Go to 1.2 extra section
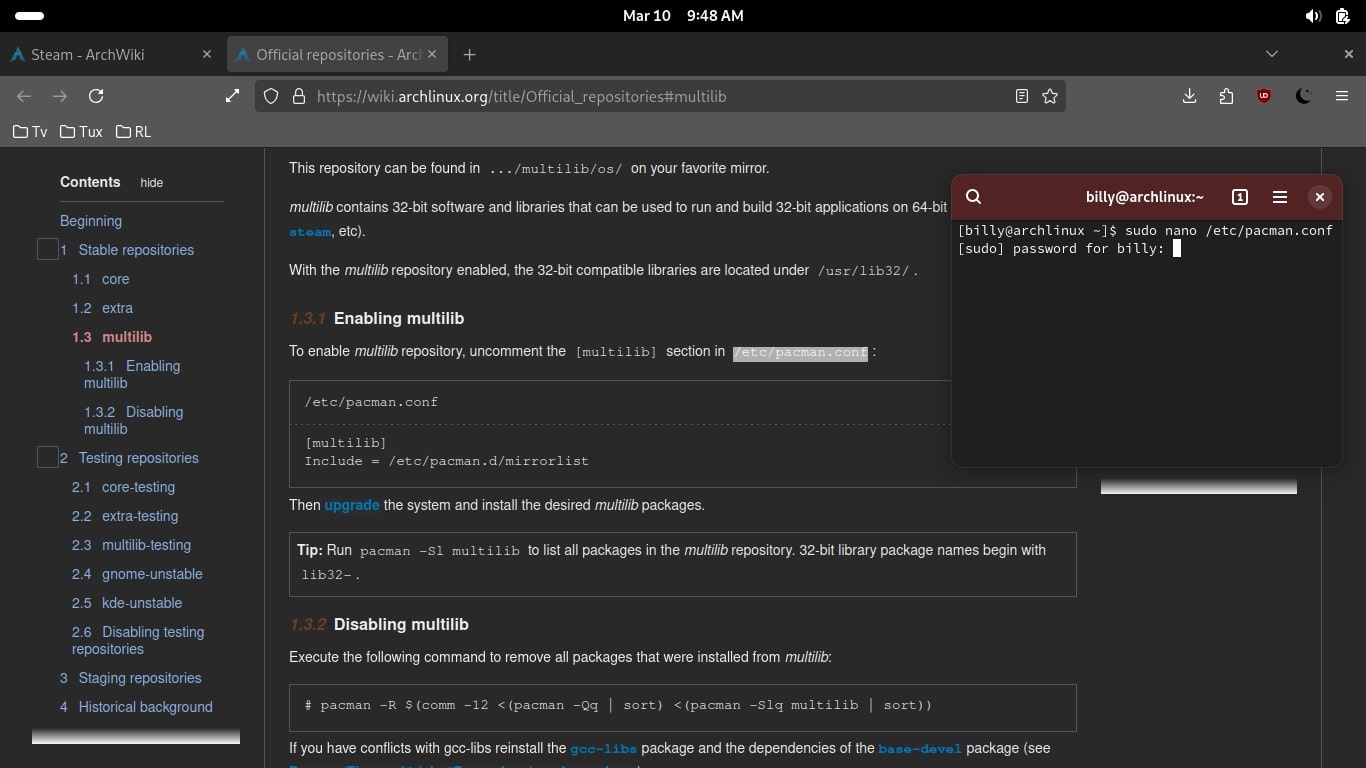This screenshot has width=1366, height=768. 102,308
